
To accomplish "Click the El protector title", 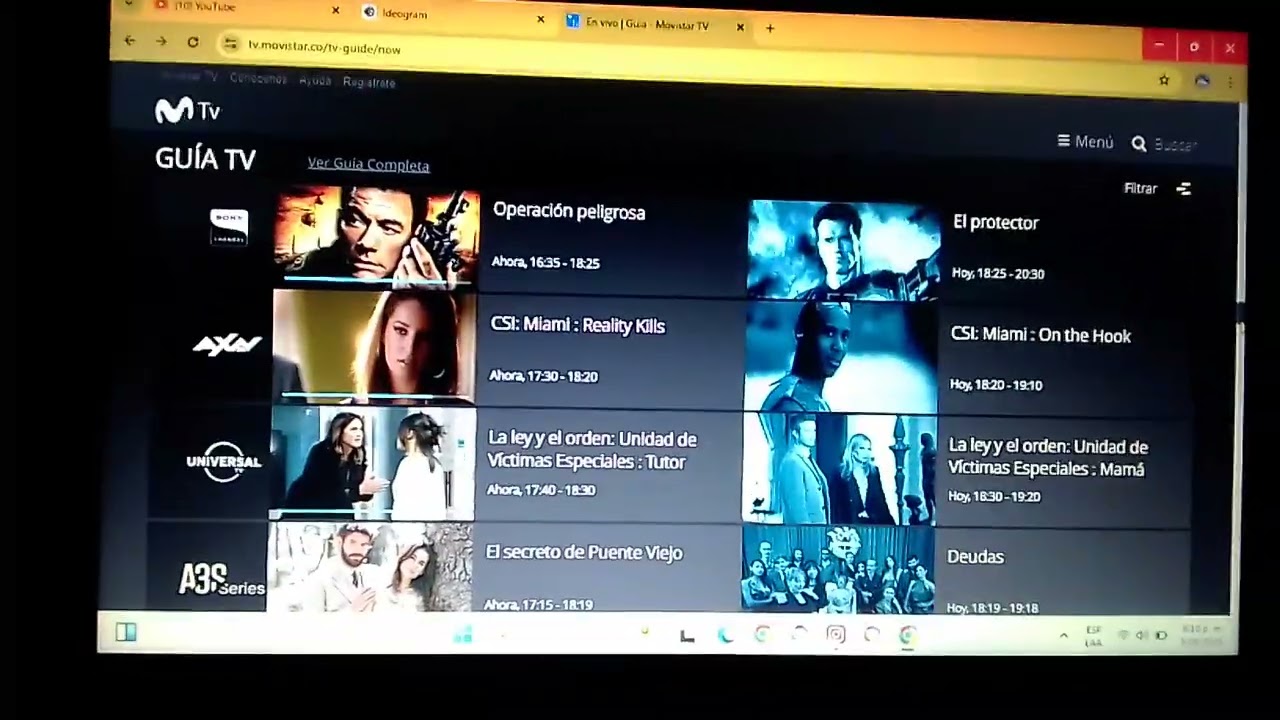I will 995,223.
